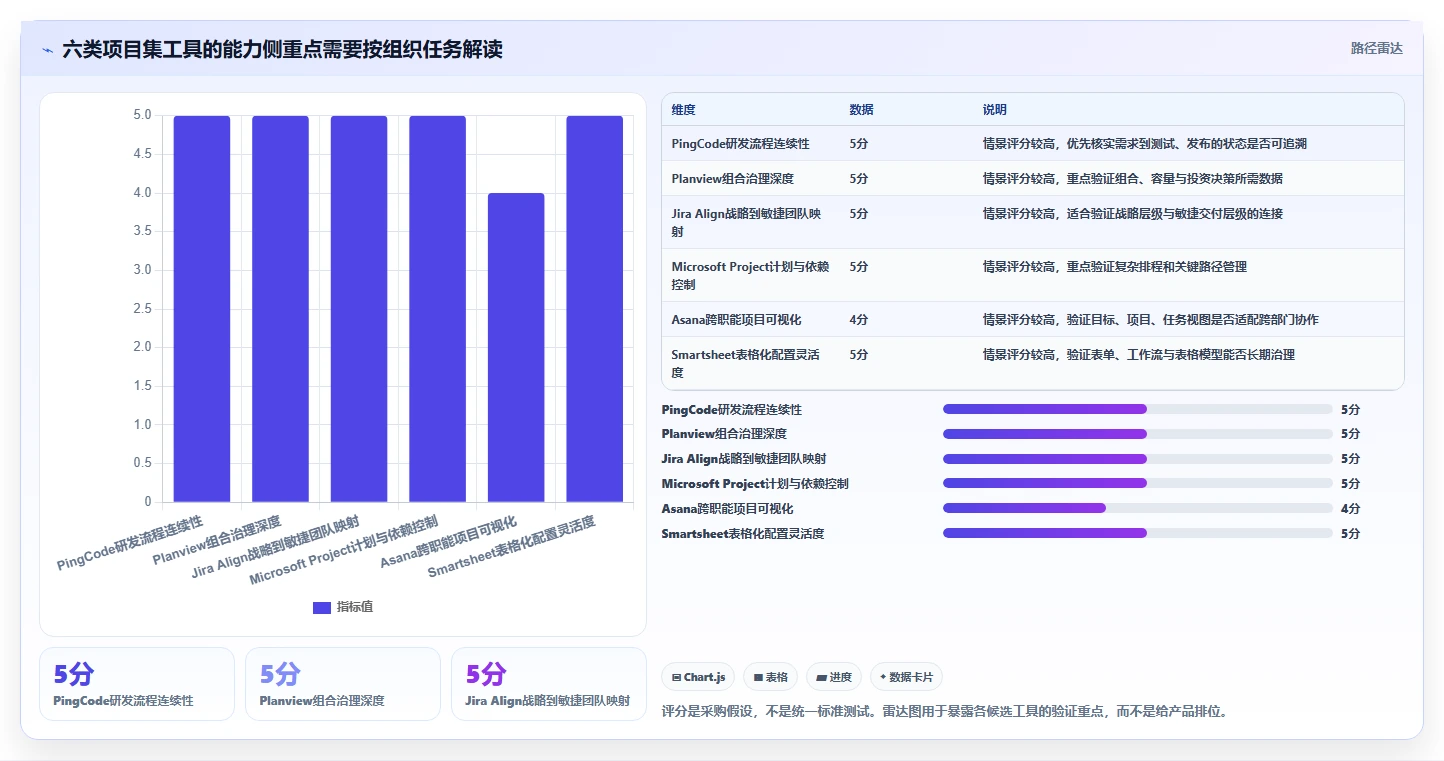Click the Planview组合治理深度 progress bar
Viewport: 1444px width, 761px height.
point(1137,434)
